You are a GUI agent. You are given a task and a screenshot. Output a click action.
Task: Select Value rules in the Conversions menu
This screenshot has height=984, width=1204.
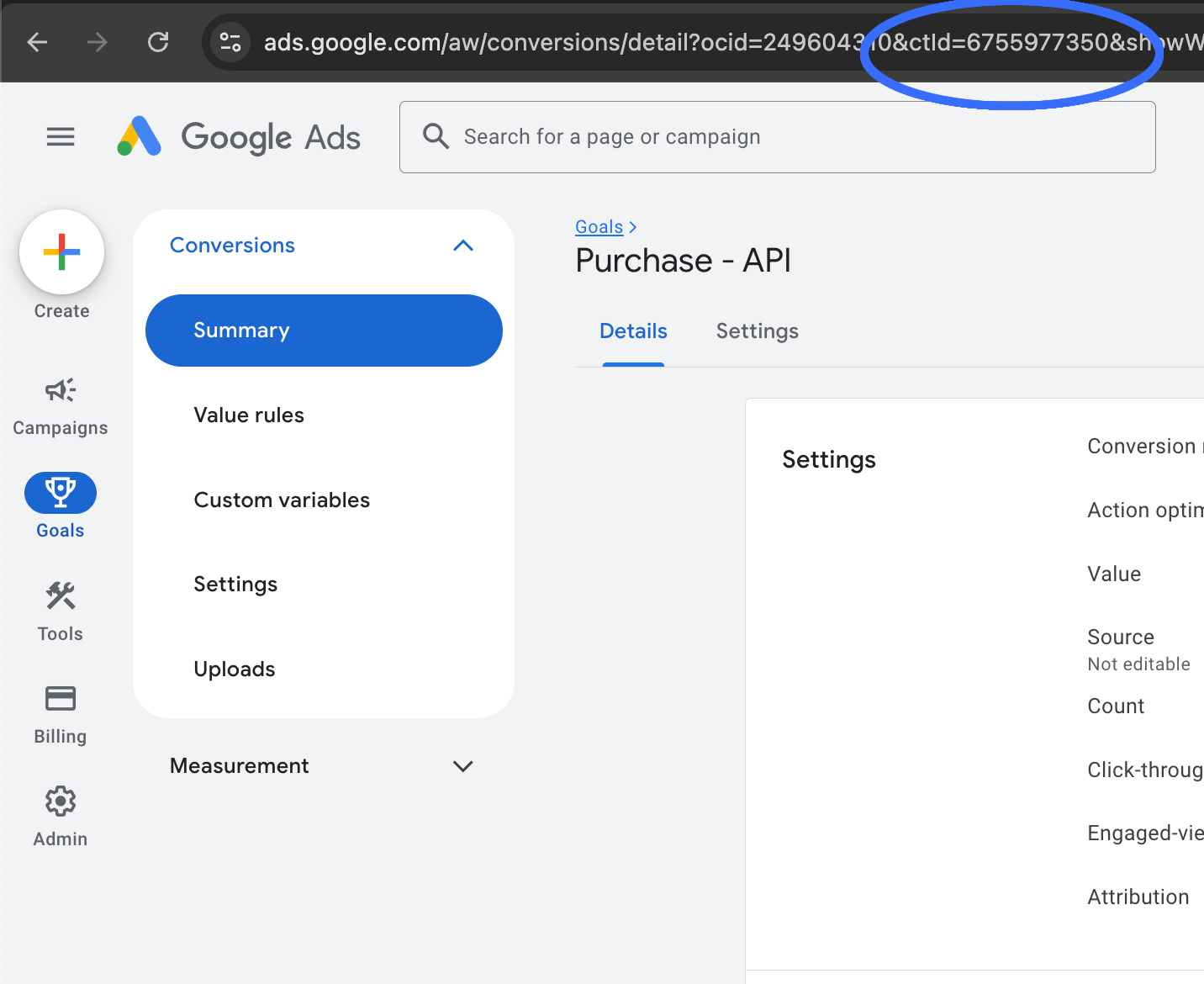pyautogui.click(x=249, y=415)
